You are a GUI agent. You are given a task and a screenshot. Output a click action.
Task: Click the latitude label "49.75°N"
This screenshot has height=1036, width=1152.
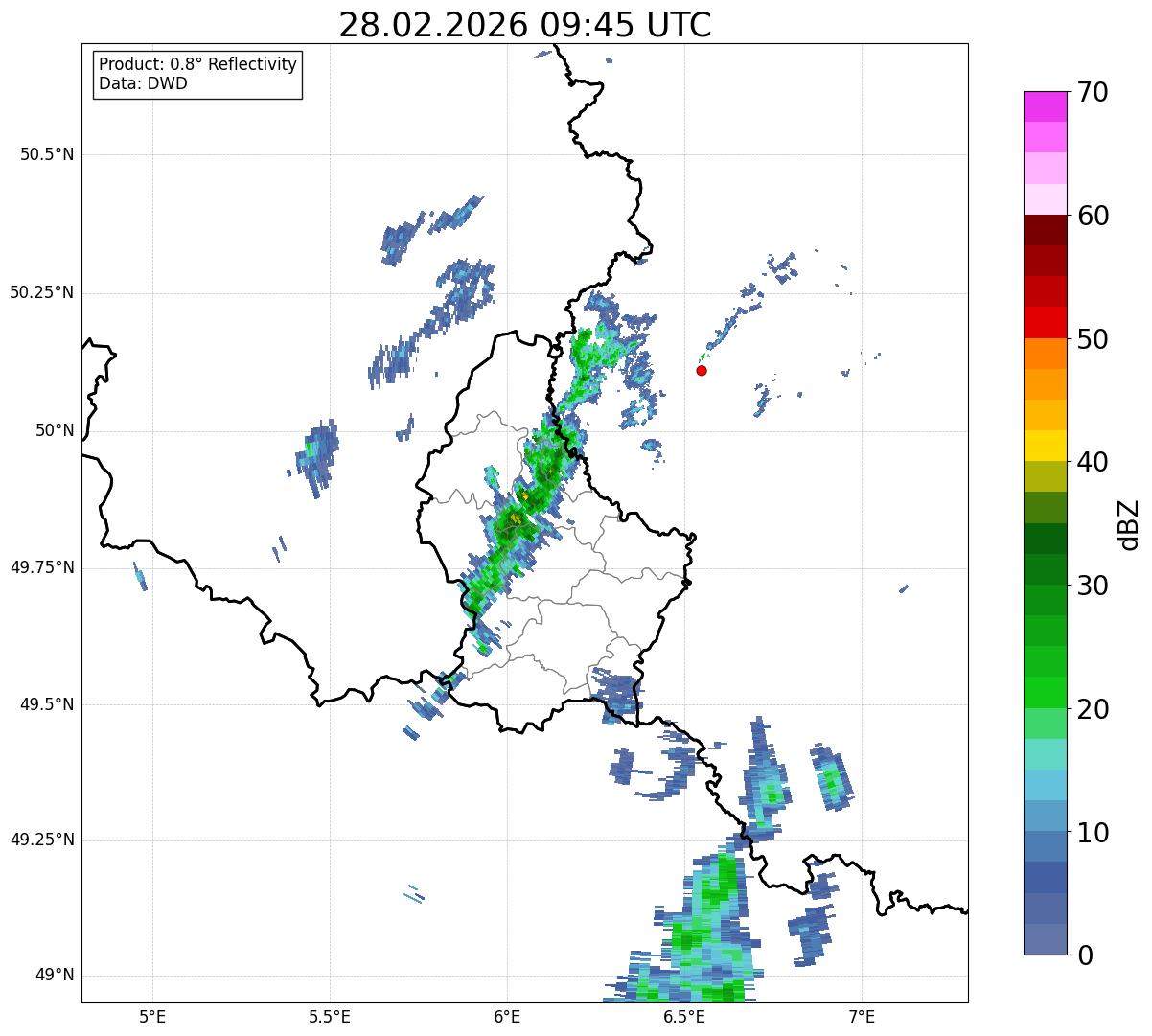[x=42, y=567]
